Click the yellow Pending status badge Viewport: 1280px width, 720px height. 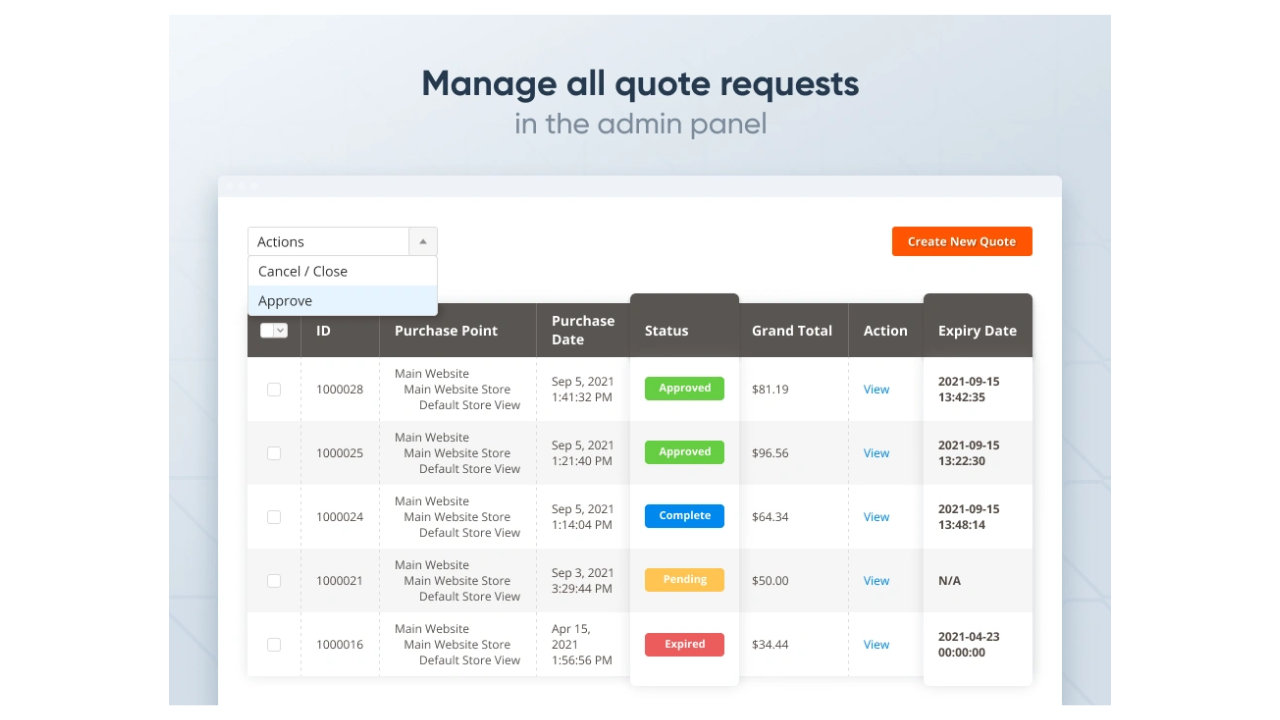(684, 580)
